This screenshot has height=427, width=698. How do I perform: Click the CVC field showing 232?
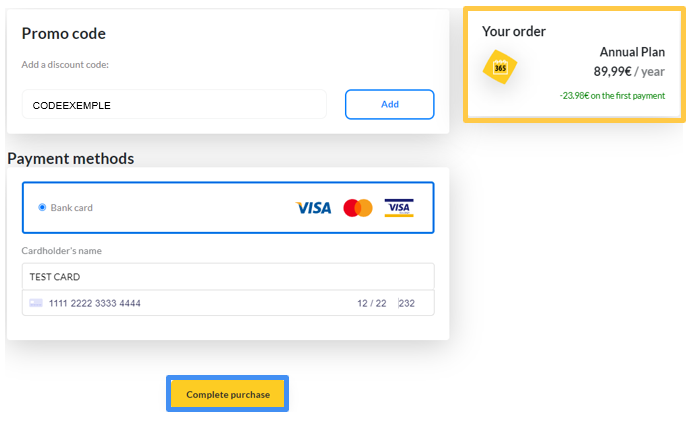tap(406, 303)
